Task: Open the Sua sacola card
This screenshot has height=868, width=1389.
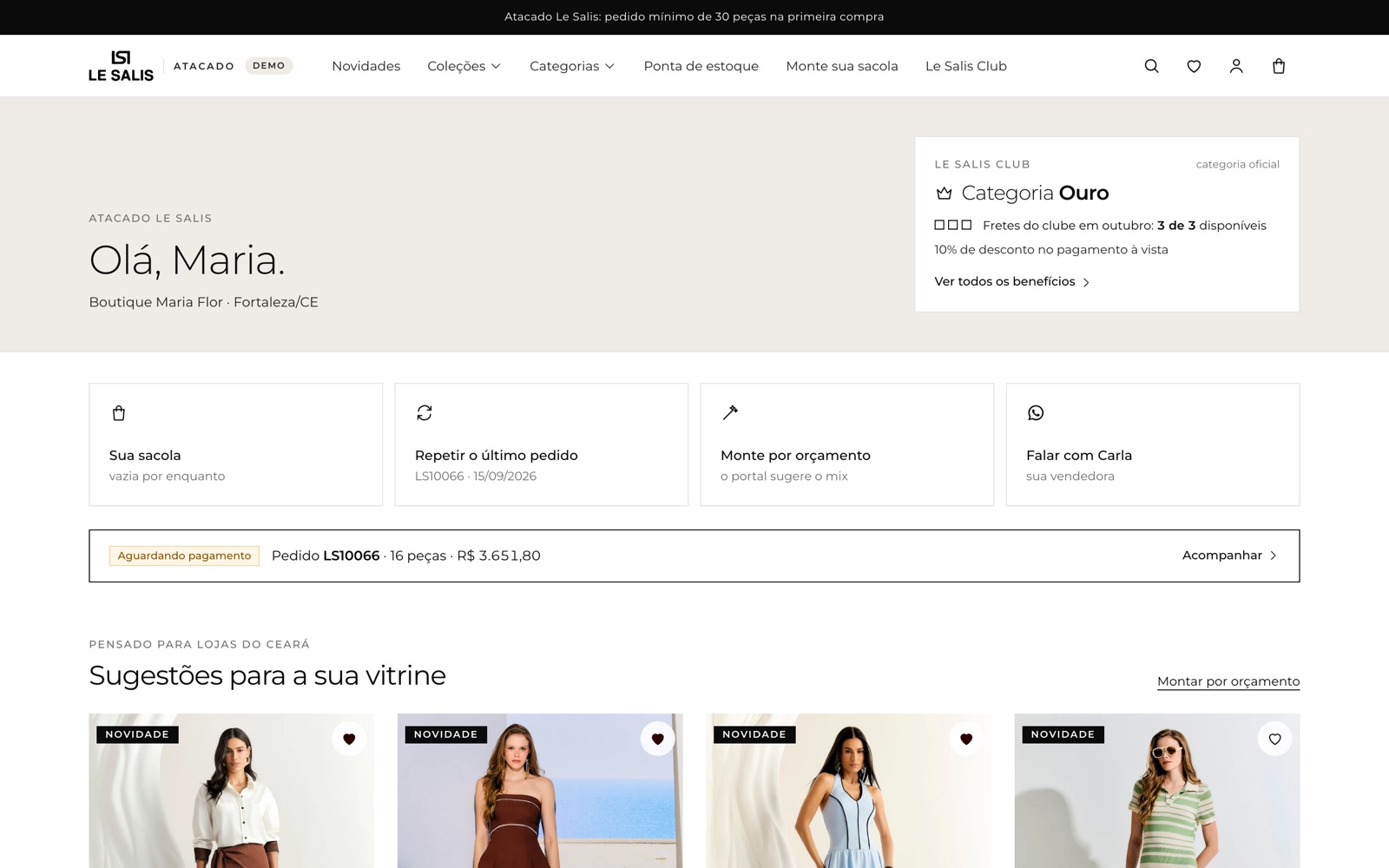Action: coord(235,444)
